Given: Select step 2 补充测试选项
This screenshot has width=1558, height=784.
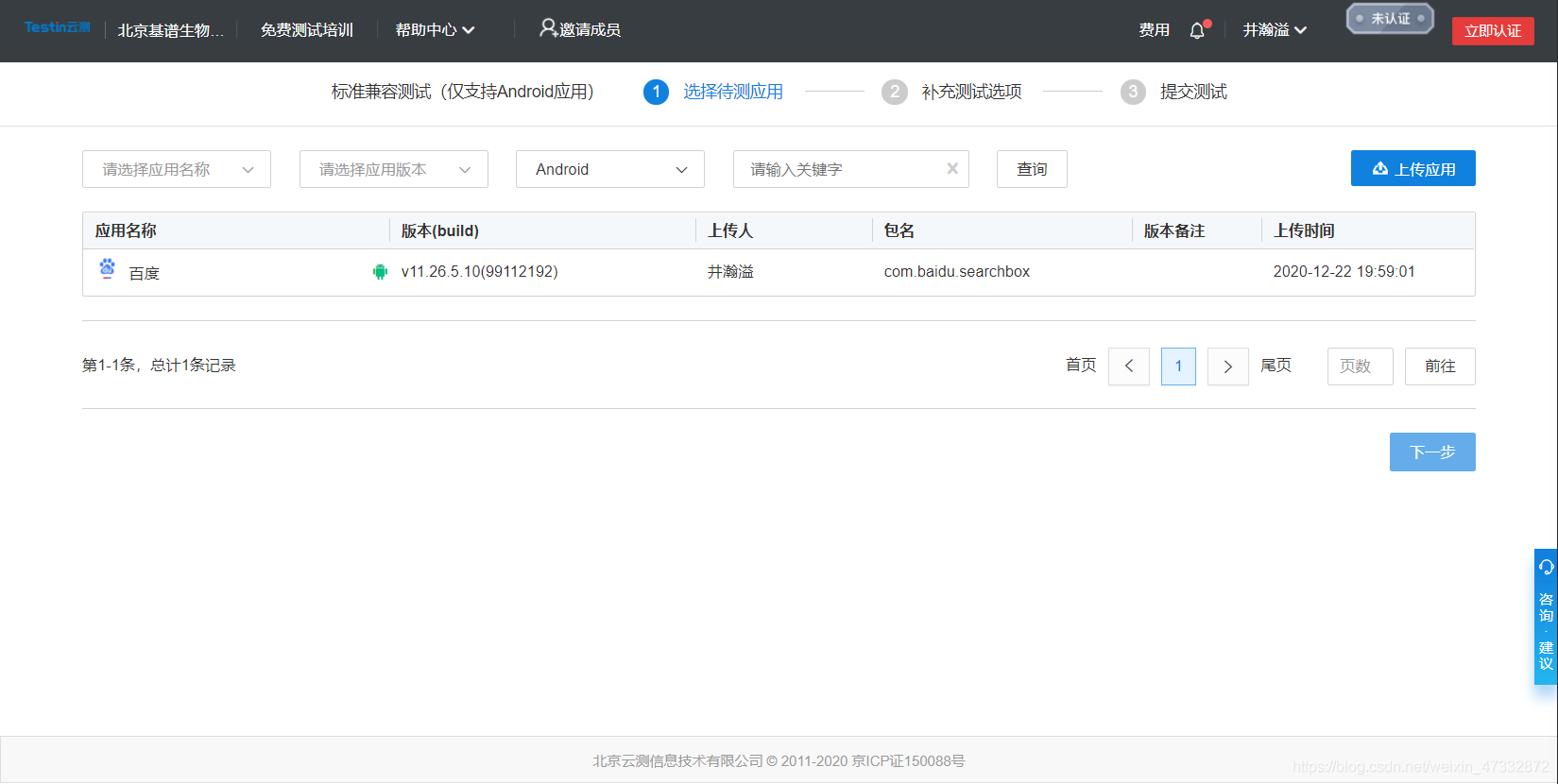Looking at the screenshot, I should [951, 92].
